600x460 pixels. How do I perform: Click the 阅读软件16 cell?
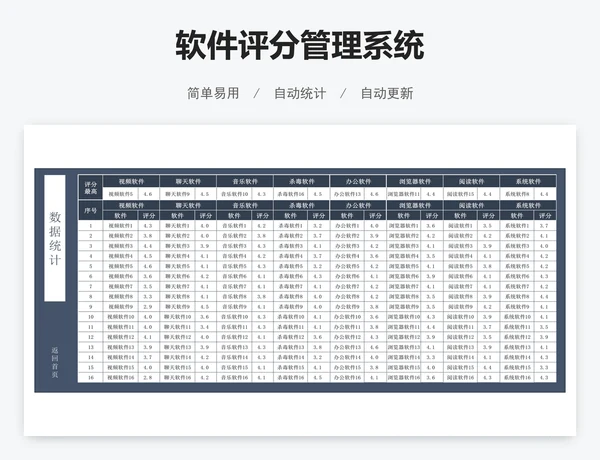[x=461, y=377]
